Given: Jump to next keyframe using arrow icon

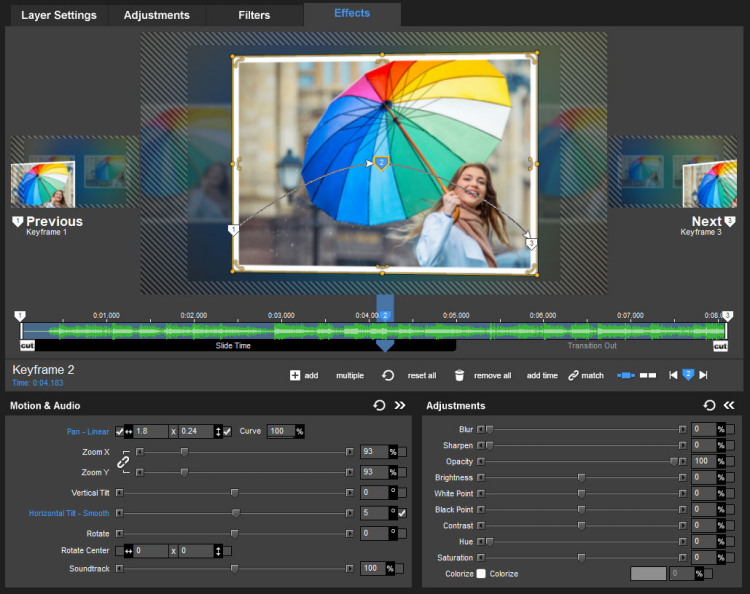Looking at the screenshot, I should click(704, 375).
